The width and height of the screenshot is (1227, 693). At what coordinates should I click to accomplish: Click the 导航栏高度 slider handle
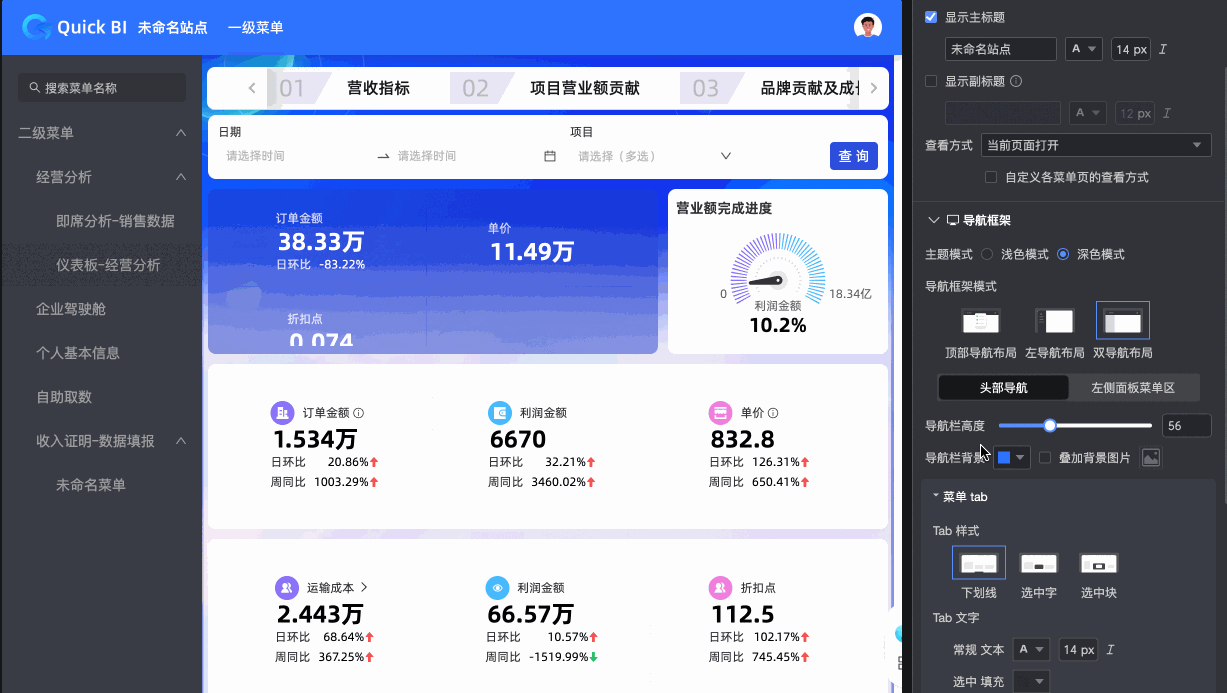pos(1050,425)
